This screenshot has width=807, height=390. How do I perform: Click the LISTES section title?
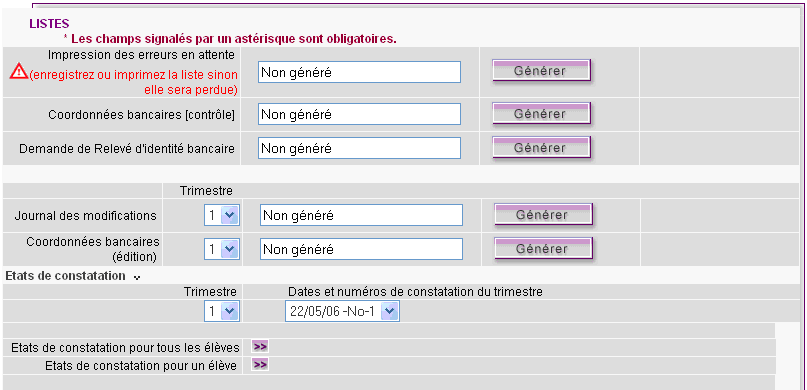click(x=49, y=23)
